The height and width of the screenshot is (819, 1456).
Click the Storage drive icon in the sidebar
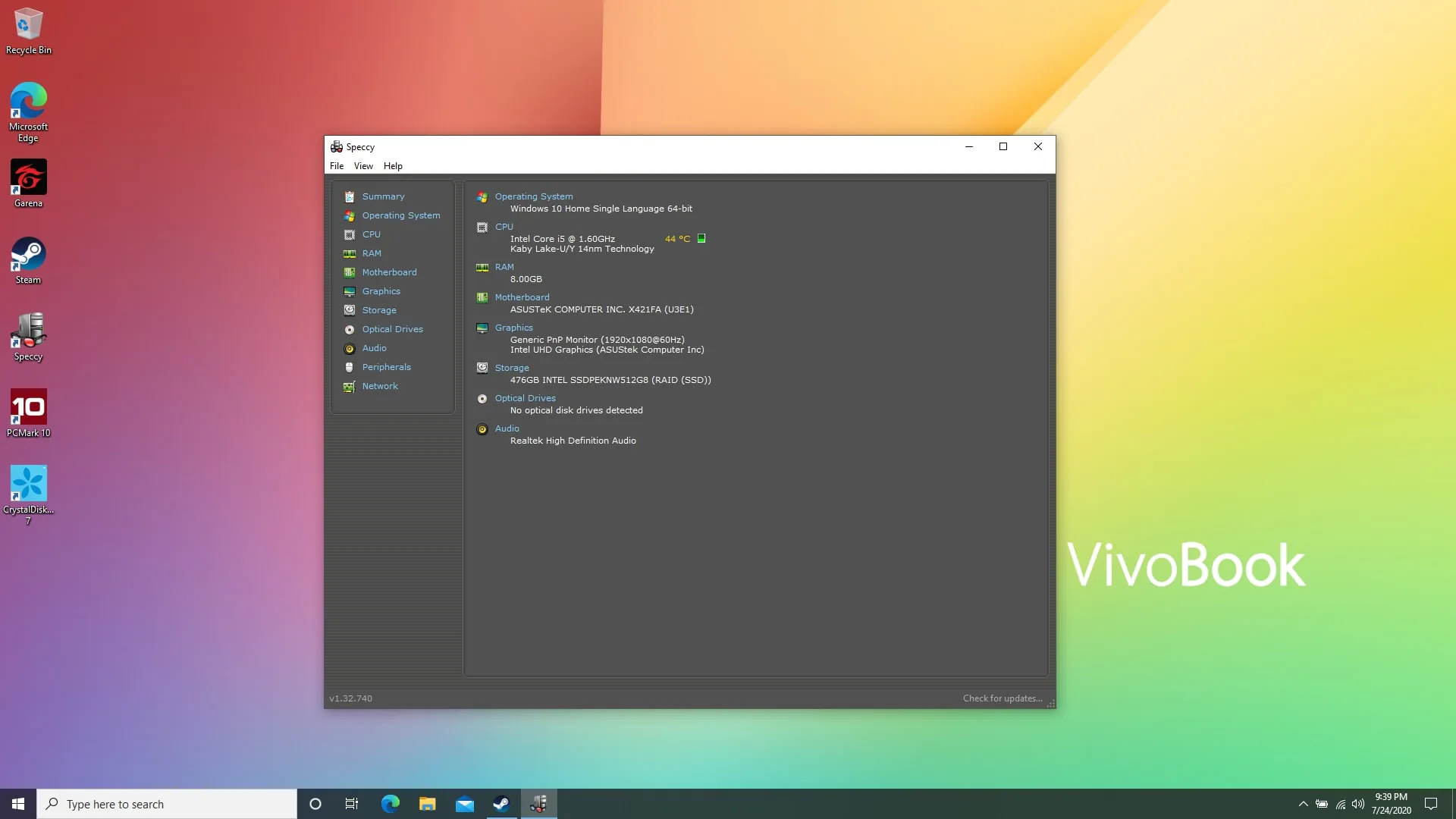click(x=350, y=310)
